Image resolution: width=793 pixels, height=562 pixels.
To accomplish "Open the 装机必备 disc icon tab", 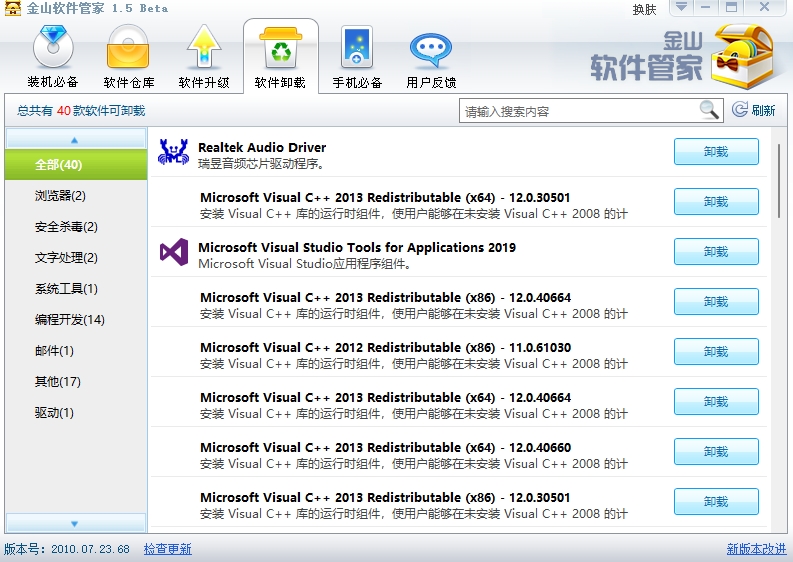I will (x=53, y=49).
